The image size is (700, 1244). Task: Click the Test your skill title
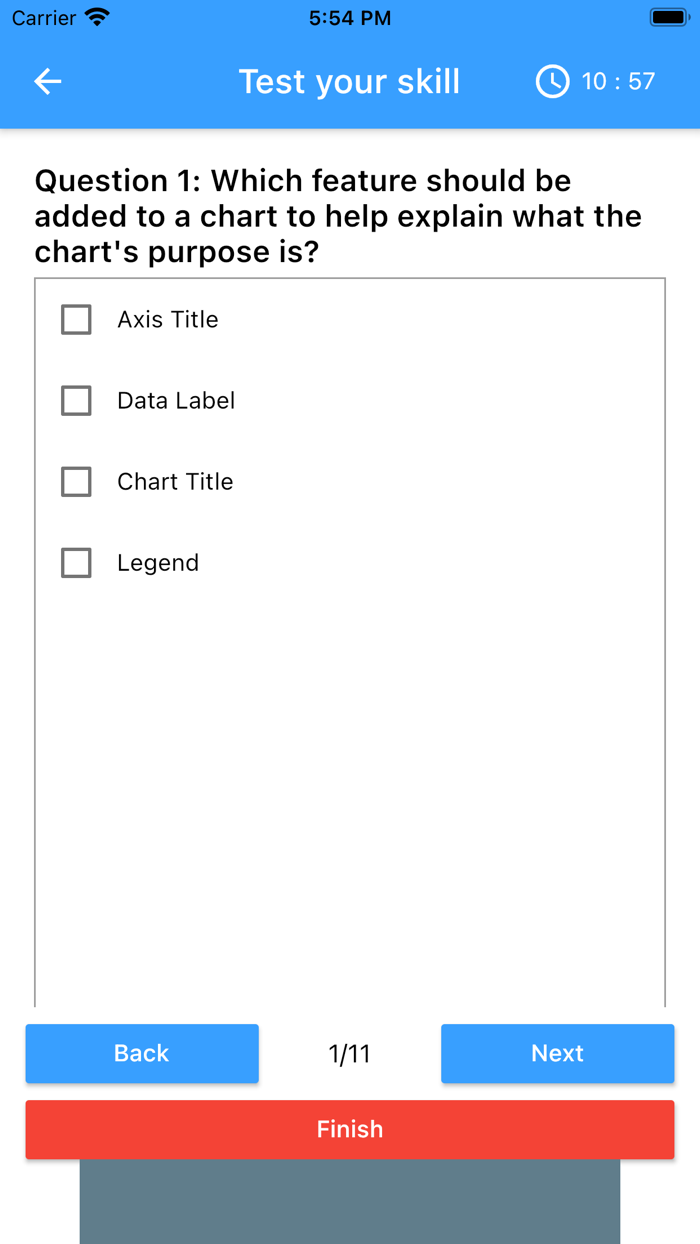(x=349, y=82)
